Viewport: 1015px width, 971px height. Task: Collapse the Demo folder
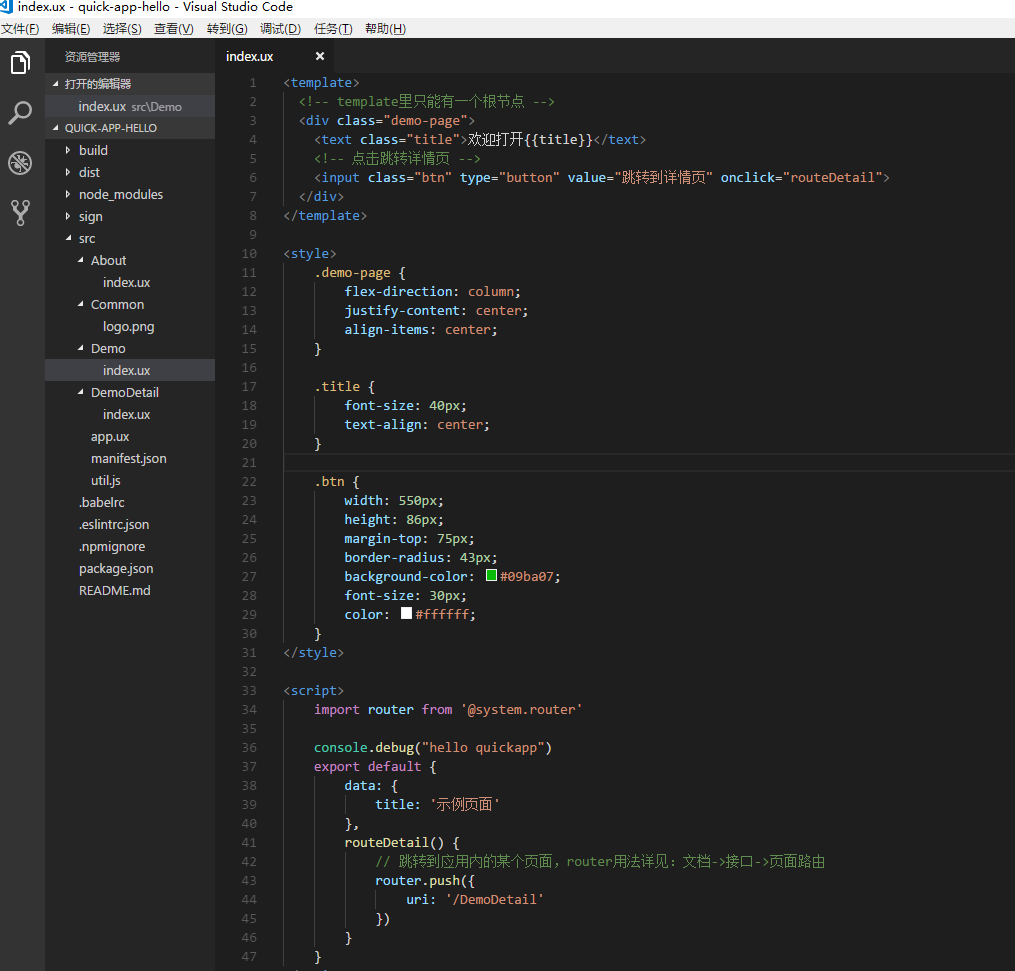129,348
